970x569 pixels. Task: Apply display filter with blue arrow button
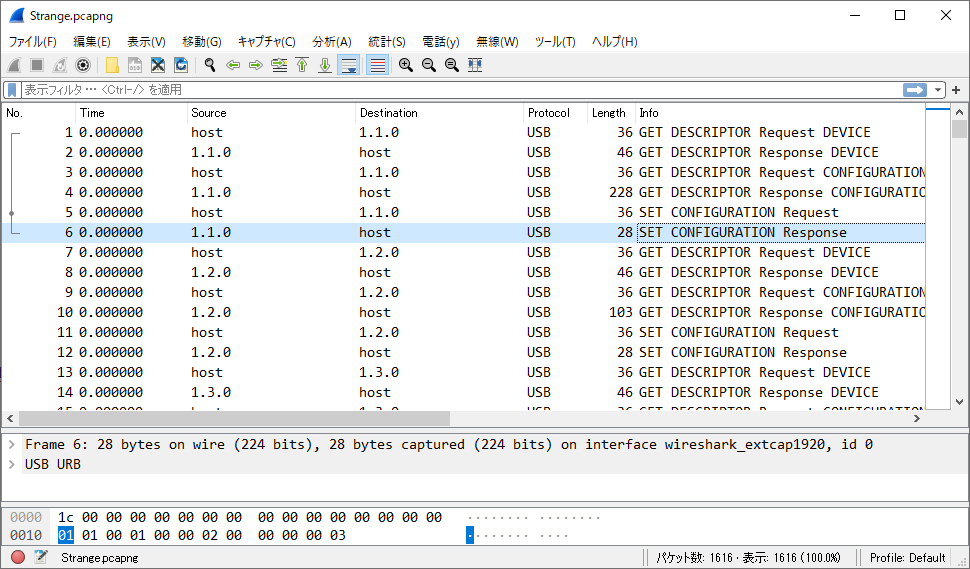[914, 90]
